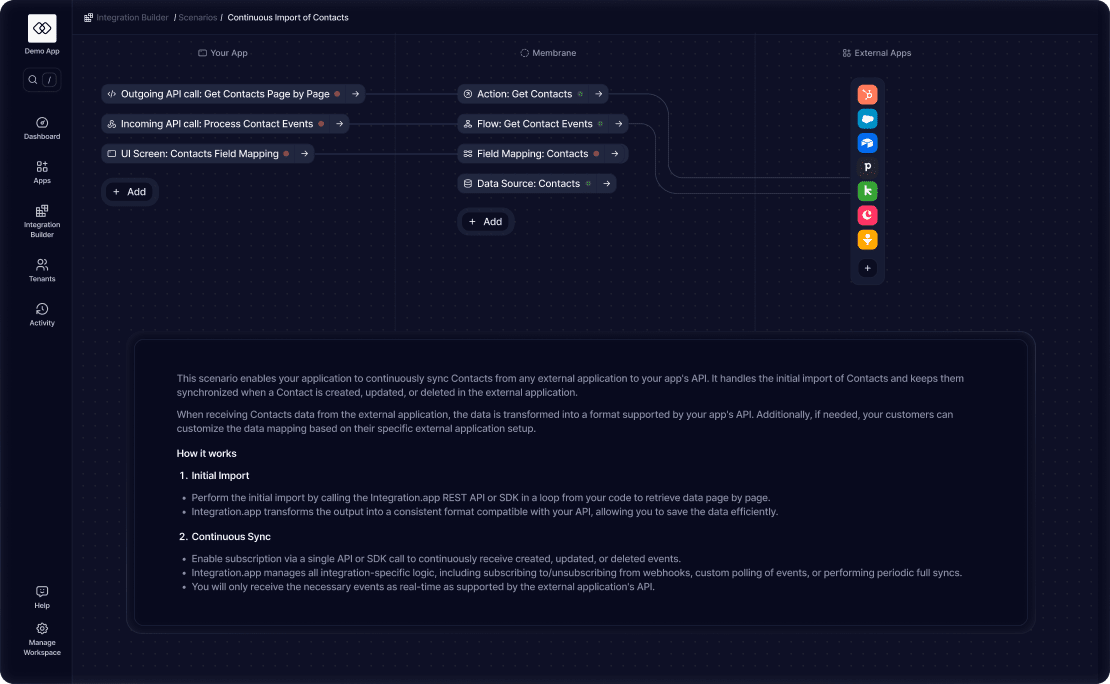View the Activity log

click(x=42, y=314)
